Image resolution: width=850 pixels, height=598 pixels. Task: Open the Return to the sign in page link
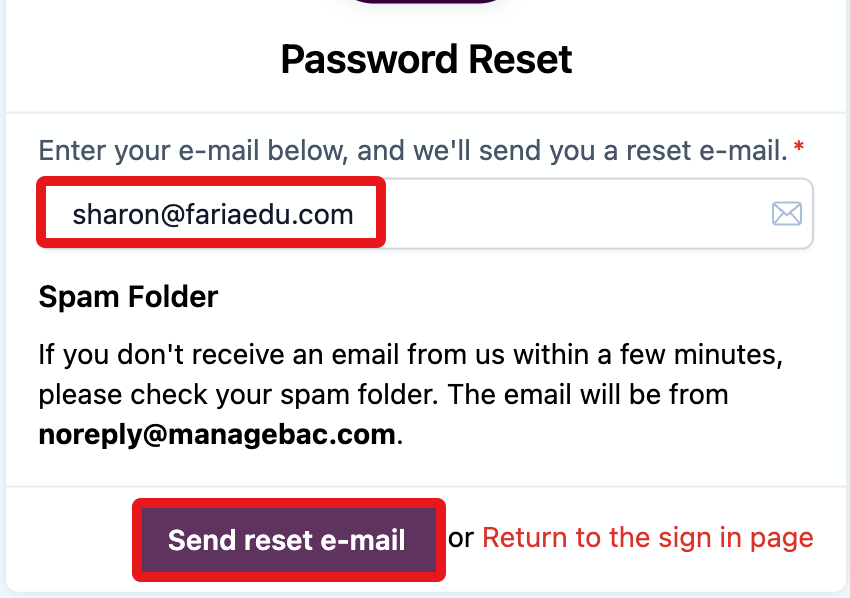click(647, 538)
